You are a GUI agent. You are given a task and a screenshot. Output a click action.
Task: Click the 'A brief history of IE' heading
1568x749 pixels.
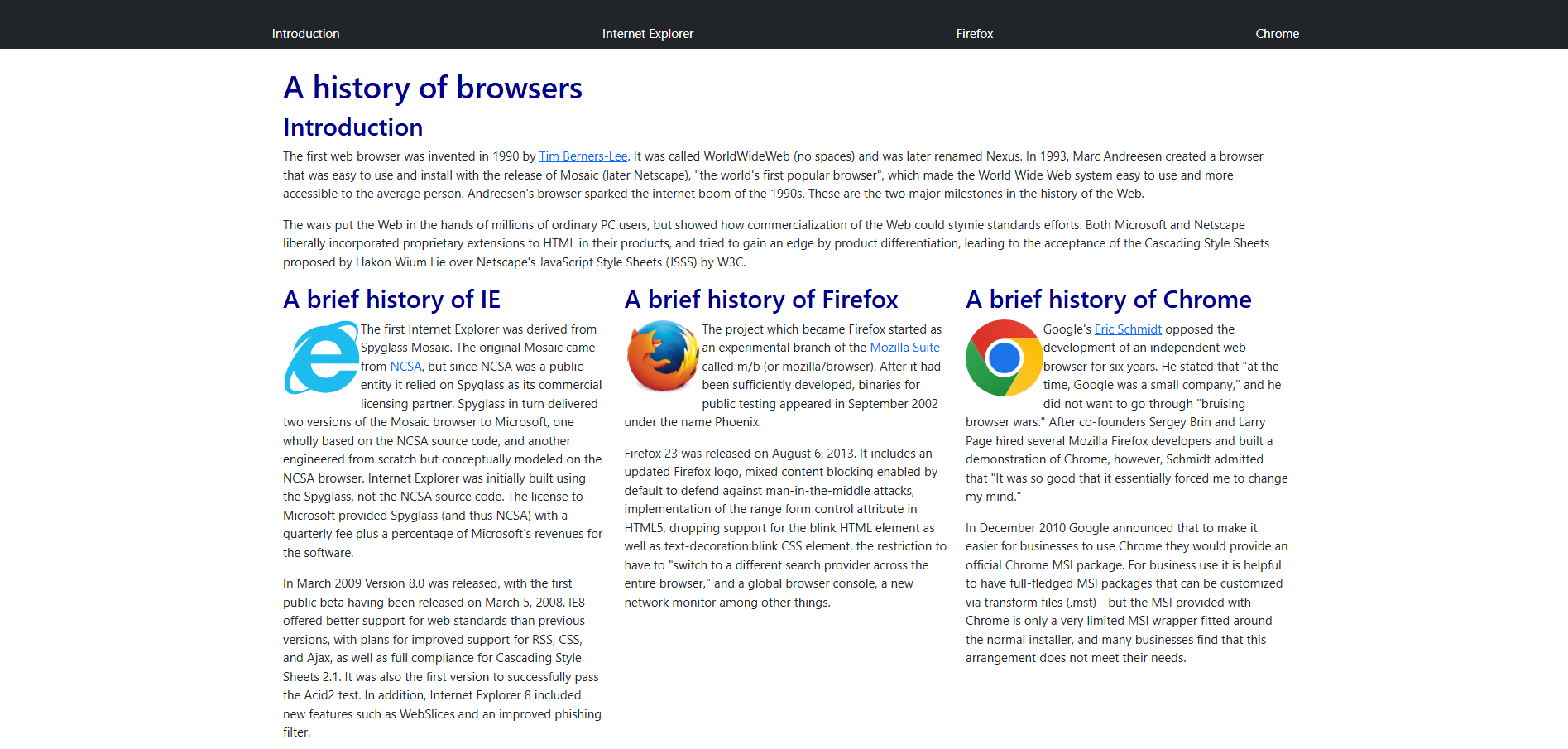[x=391, y=300]
